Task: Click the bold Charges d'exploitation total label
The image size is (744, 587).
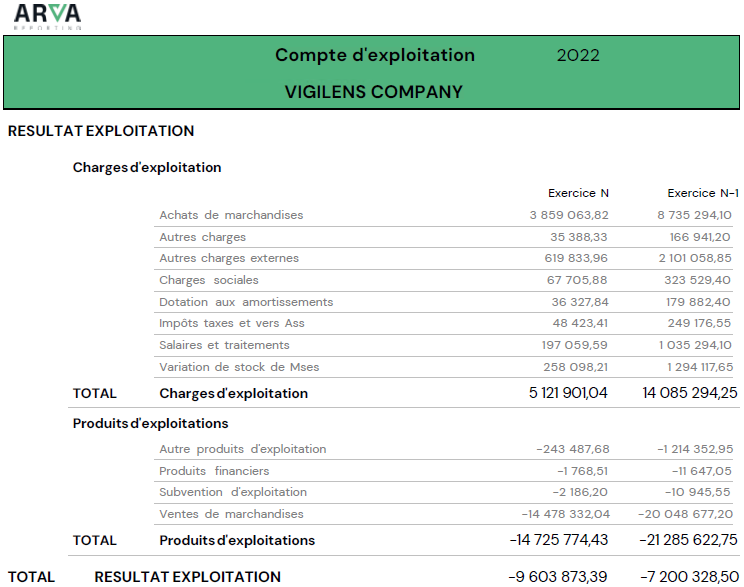Action: [x=233, y=393]
